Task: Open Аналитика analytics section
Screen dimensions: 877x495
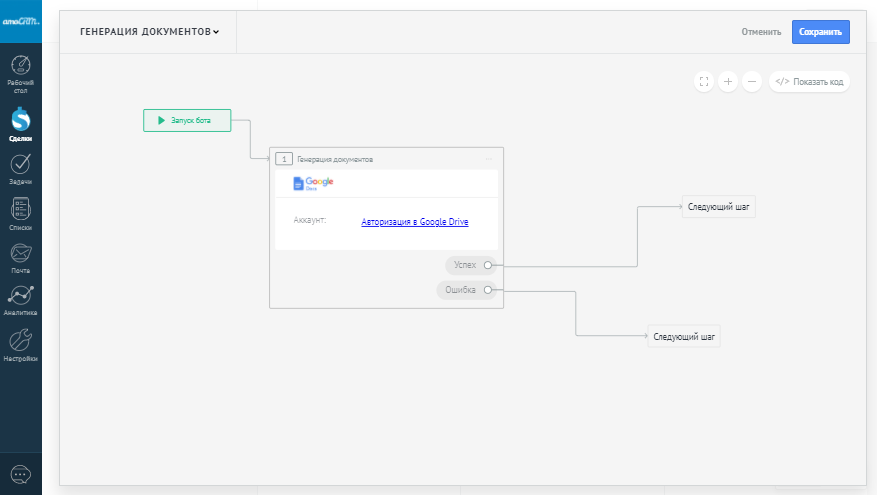Action: pos(20,299)
